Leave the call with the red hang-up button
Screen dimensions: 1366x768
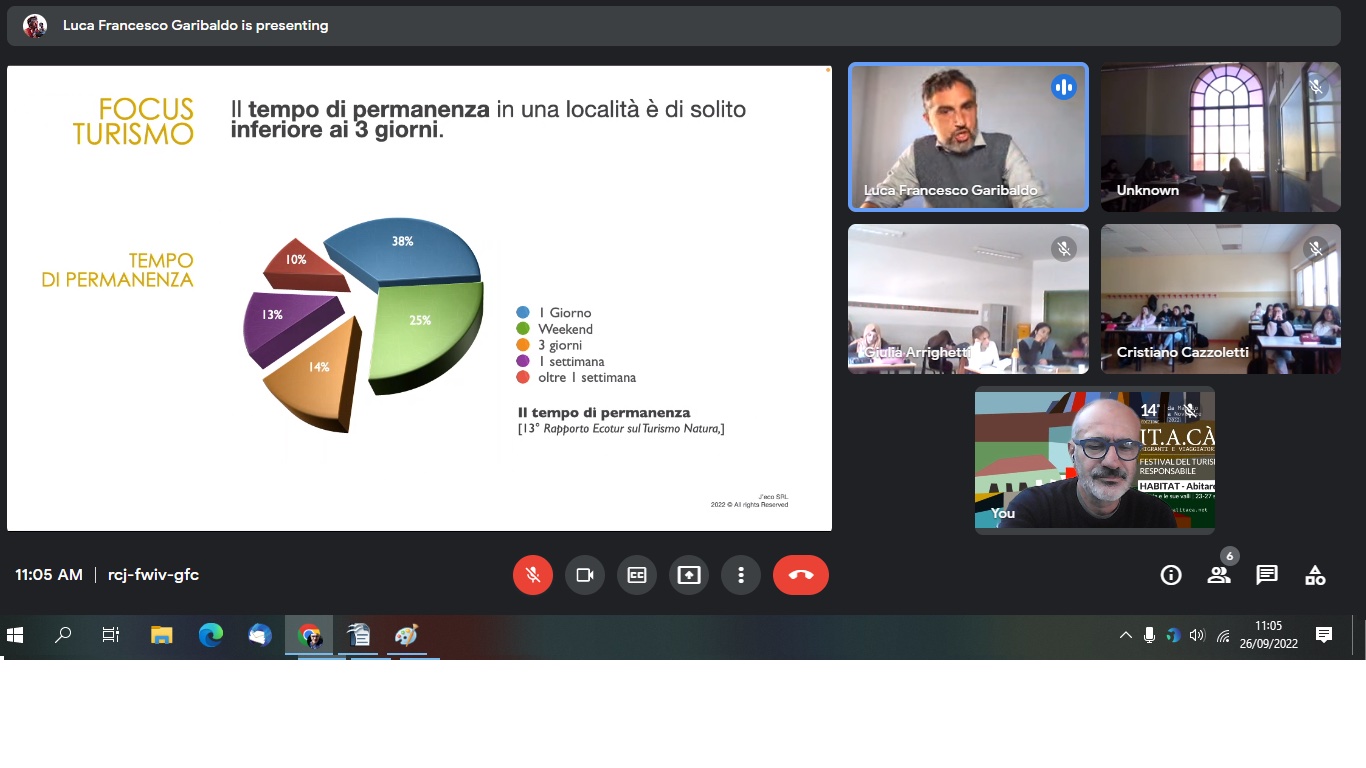pos(800,575)
